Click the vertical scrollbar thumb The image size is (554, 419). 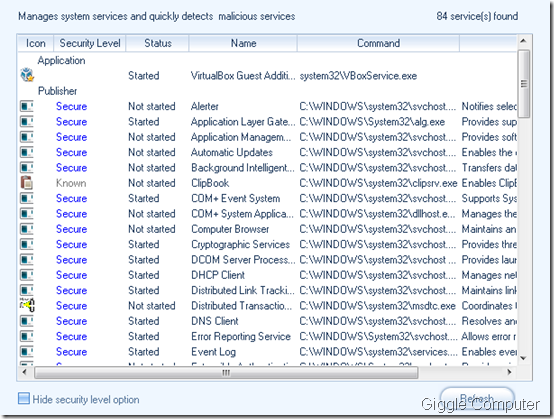point(524,84)
